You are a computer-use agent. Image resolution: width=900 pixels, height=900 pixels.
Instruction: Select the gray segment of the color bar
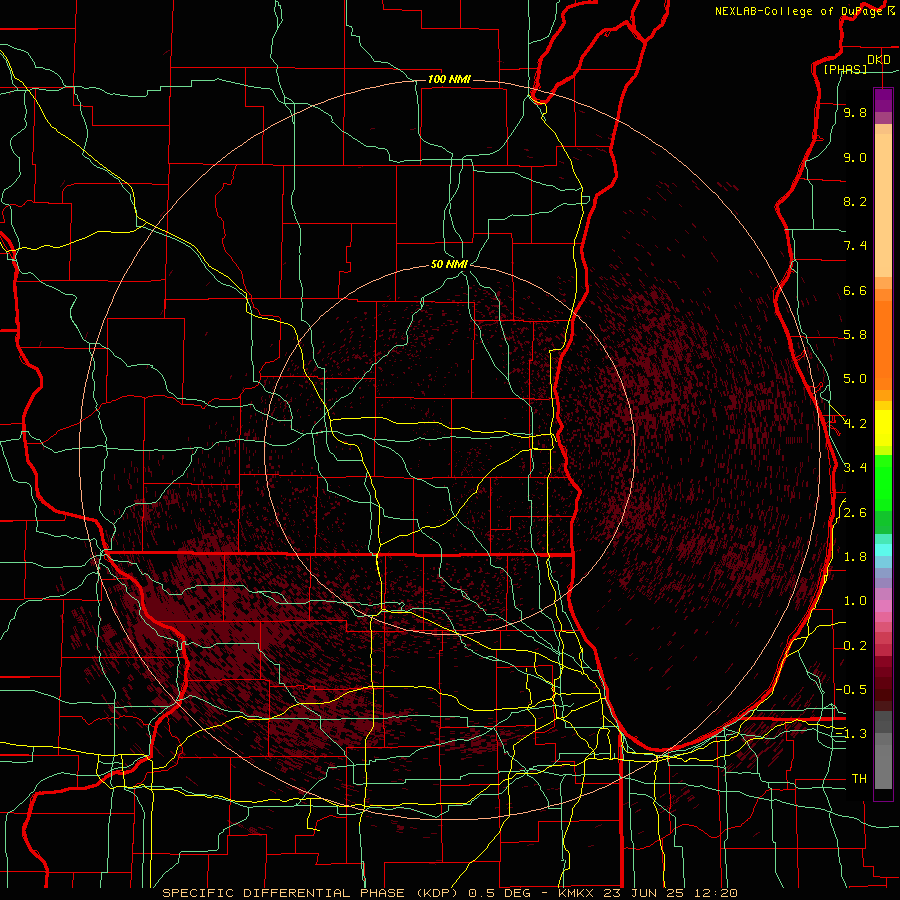[x=883, y=752]
